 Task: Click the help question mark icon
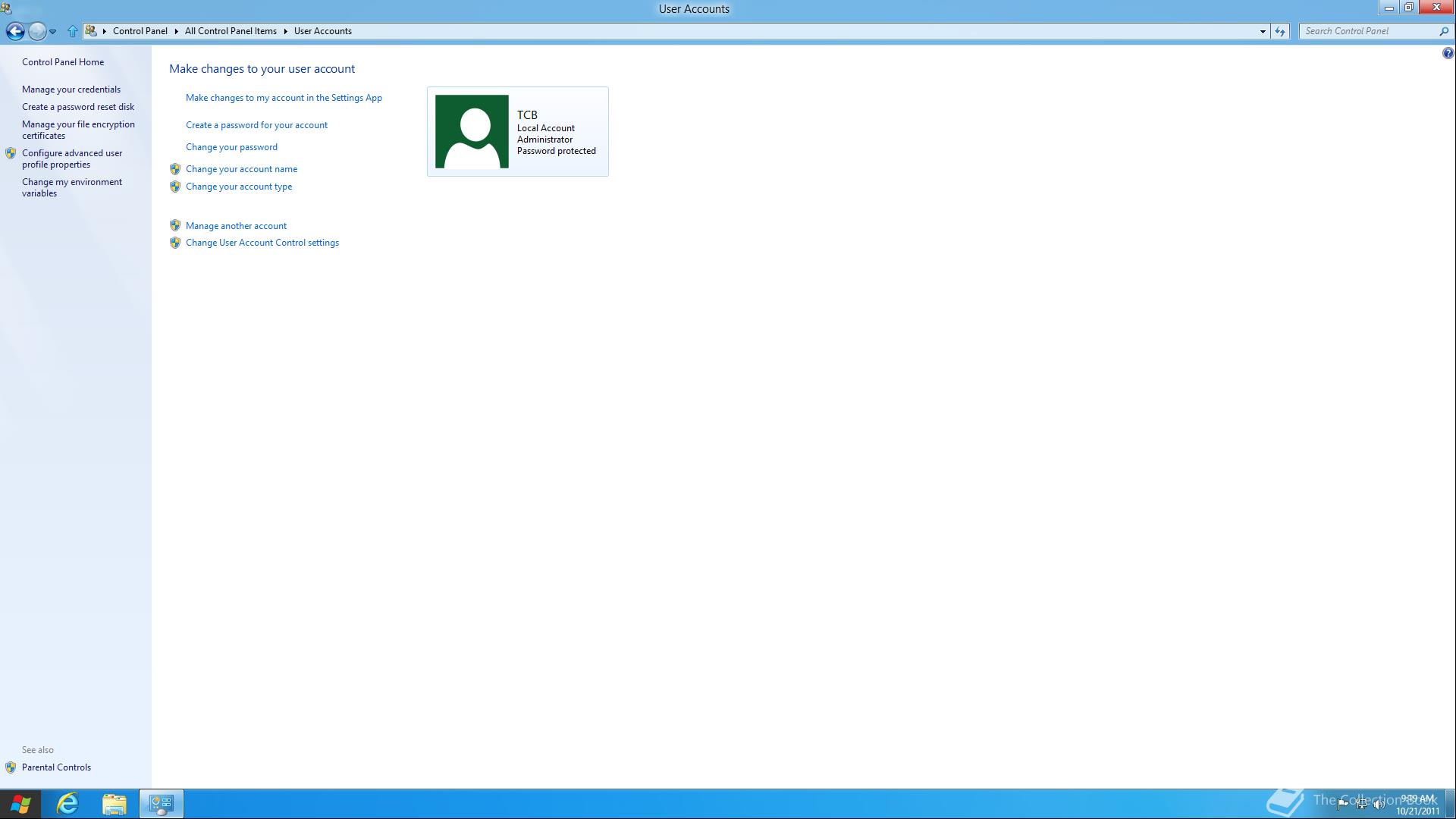click(1447, 53)
